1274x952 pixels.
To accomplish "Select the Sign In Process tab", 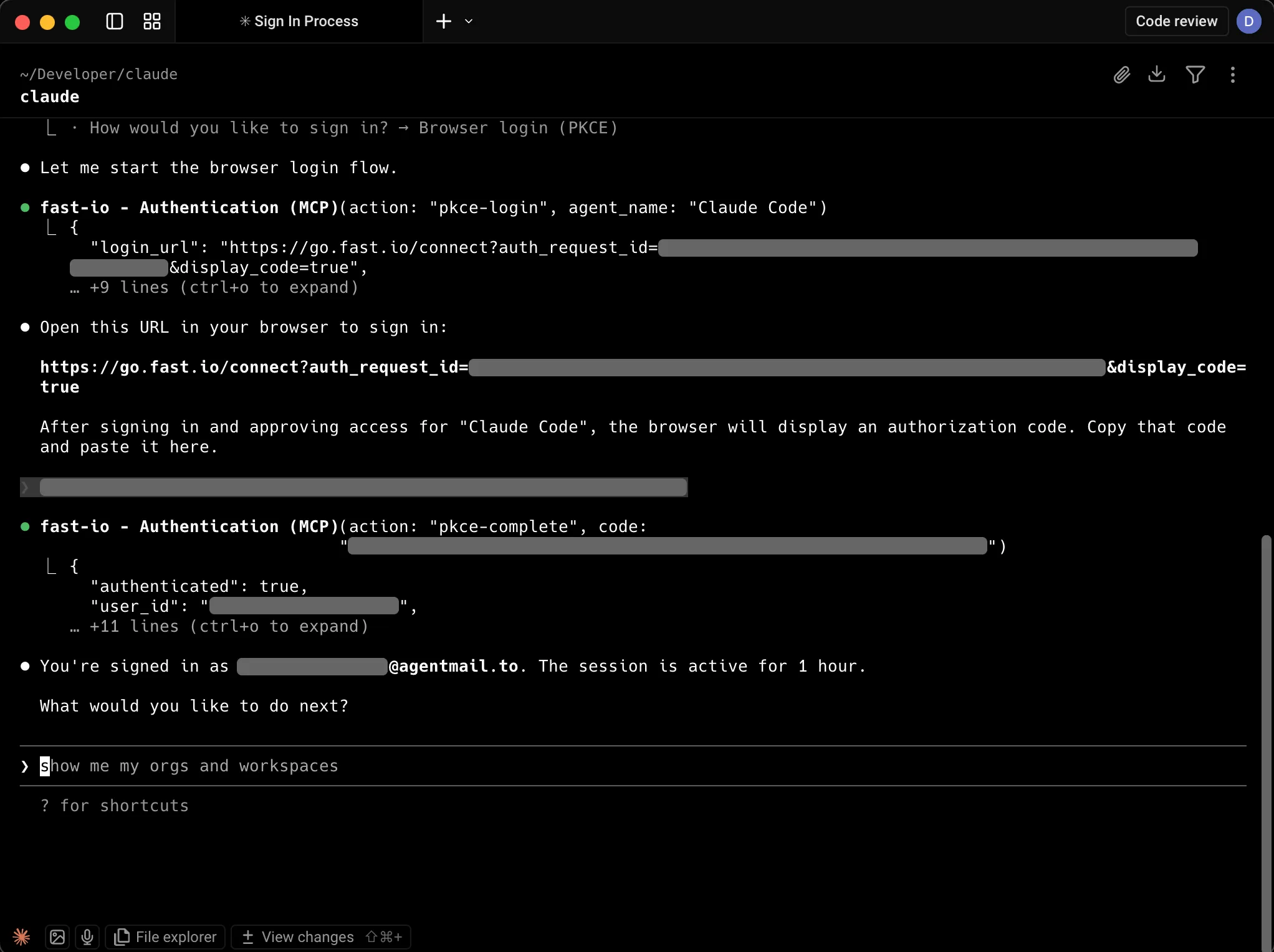I will (x=299, y=21).
